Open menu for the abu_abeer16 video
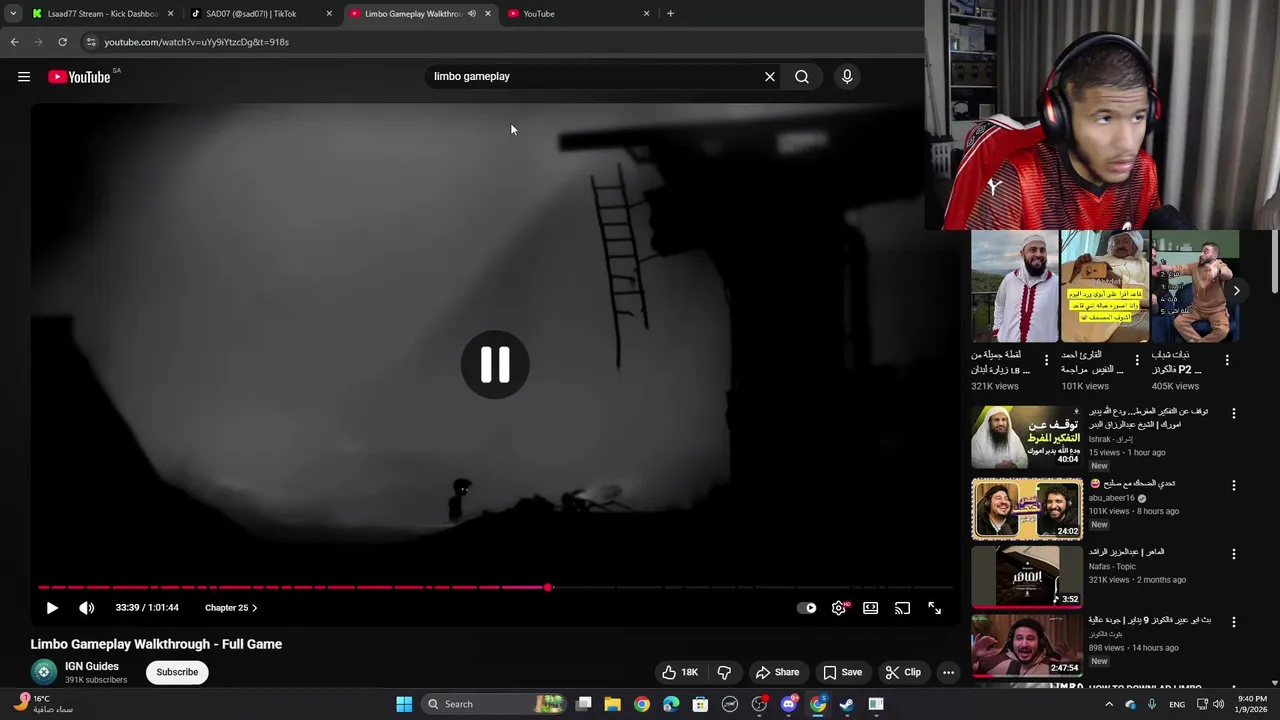The width and height of the screenshot is (1280, 720). point(1233,486)
